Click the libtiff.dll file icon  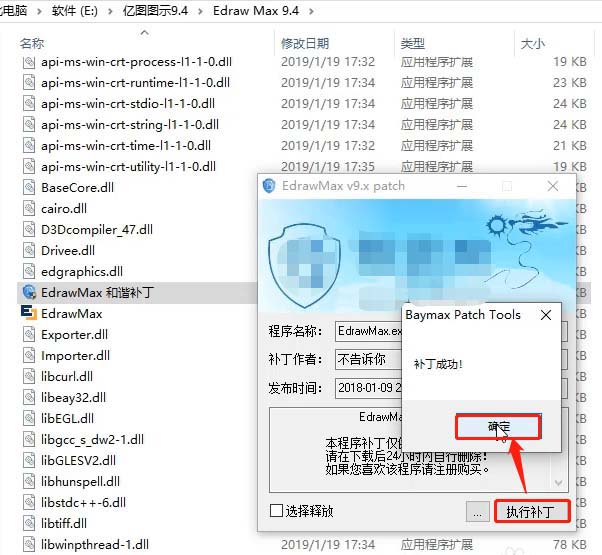[x=29, y=523]
